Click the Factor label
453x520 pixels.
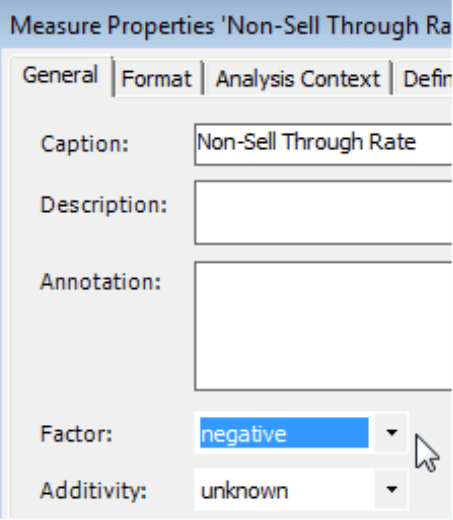[76, 434]
